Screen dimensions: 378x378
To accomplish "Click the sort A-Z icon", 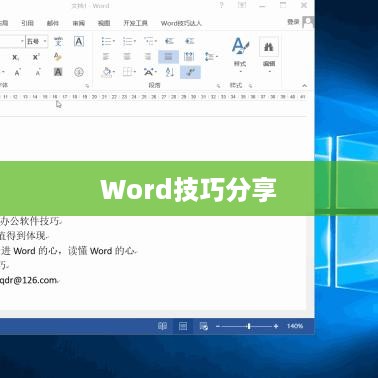I will point(170,72).
